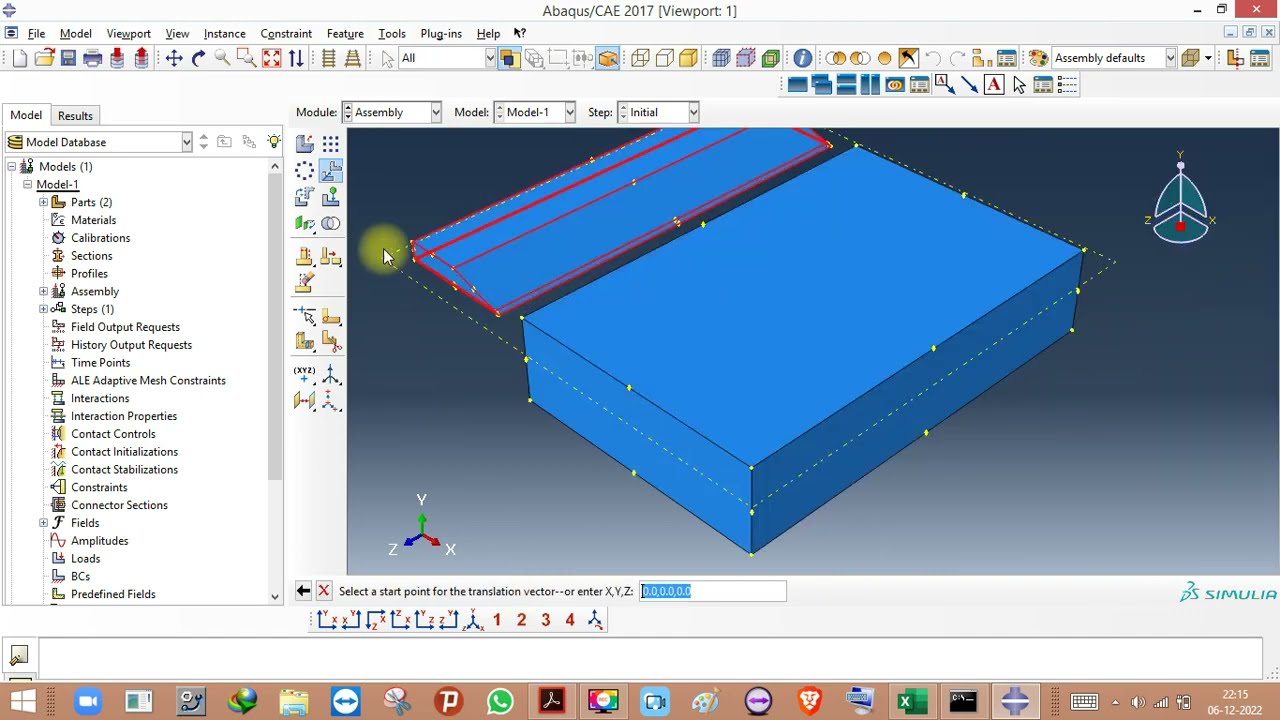
Task: Click the Cycle Views arrows icon
Action: coord(296,58)
